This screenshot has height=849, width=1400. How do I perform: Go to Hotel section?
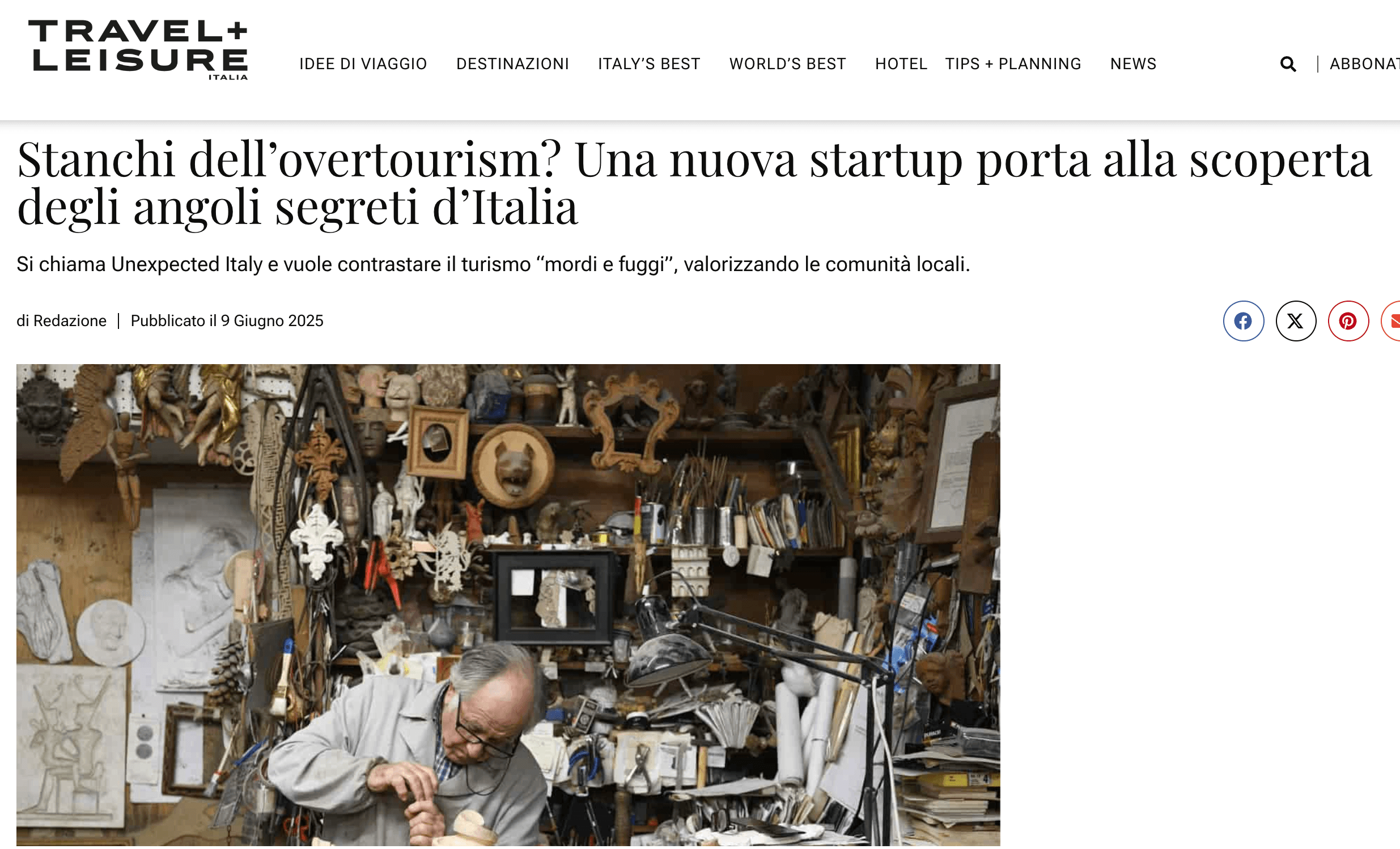[901, 64]
